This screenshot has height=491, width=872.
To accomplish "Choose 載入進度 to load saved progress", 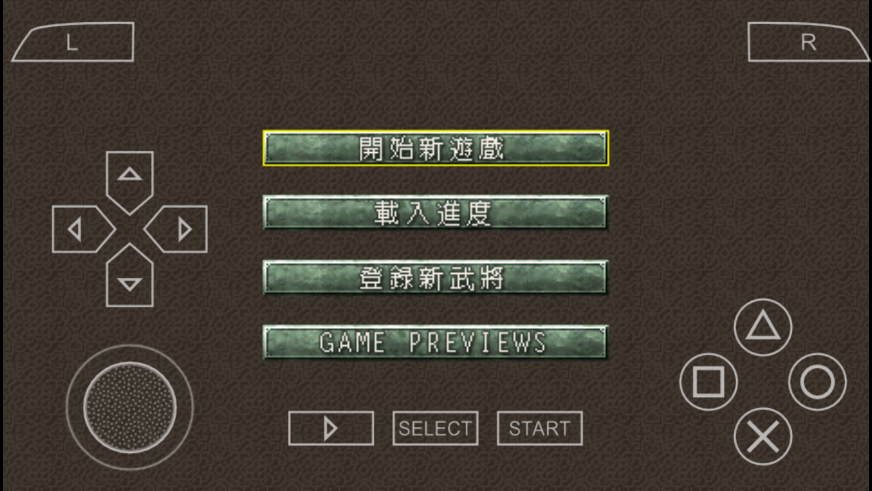I will click(436, 212).
